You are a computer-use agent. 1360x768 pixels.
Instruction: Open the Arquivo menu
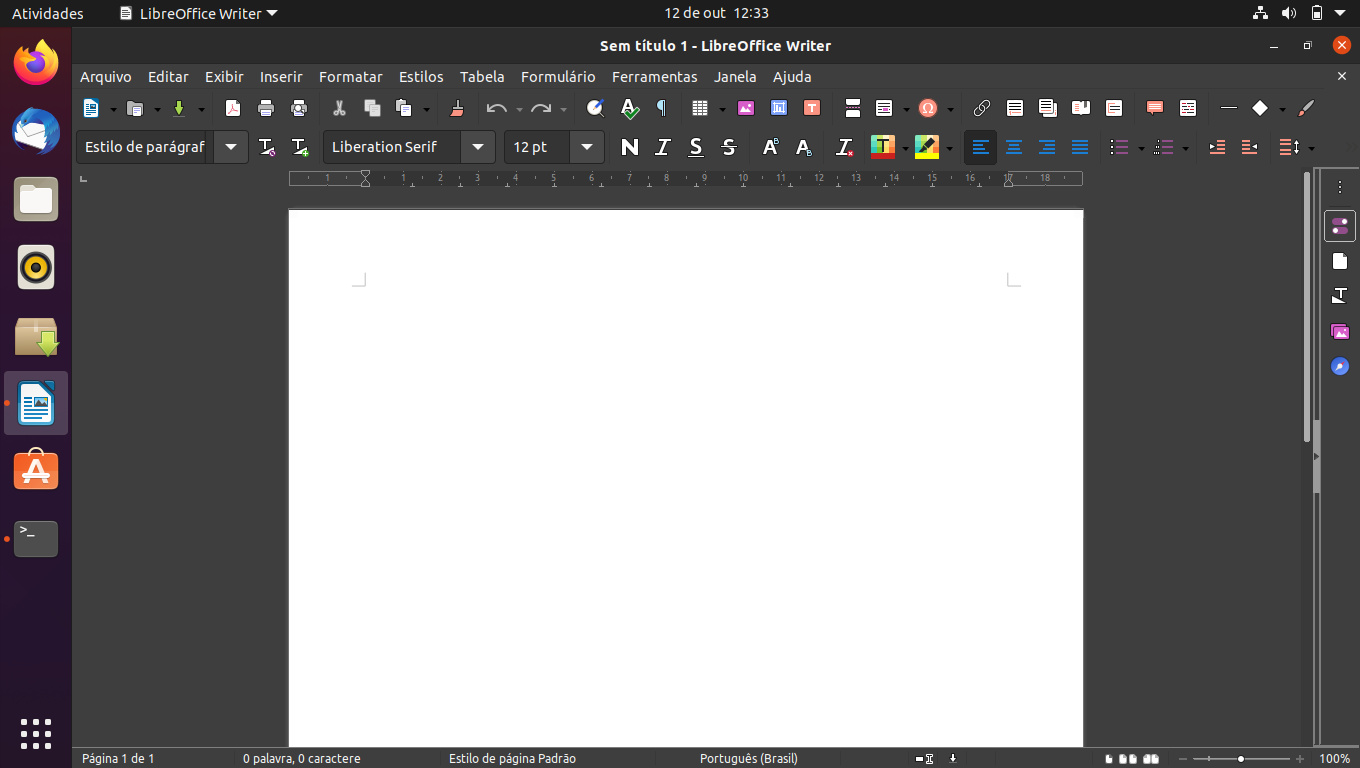tap(106, 77)
